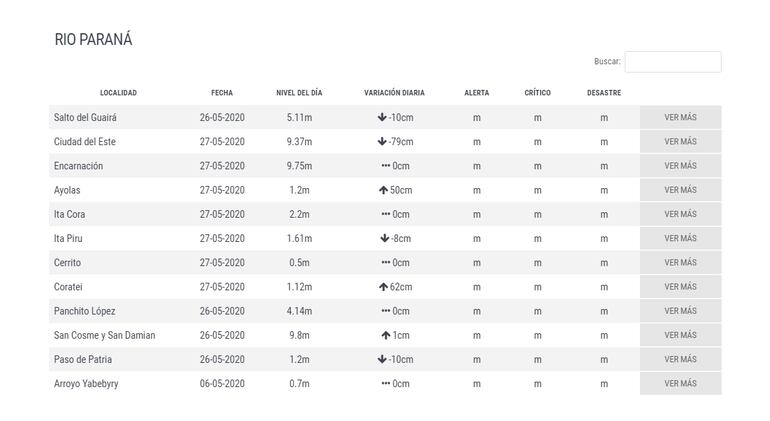Sort table by Localidad column header
The width and height of the screenshot is (770, 421).
tap(118, 93)
